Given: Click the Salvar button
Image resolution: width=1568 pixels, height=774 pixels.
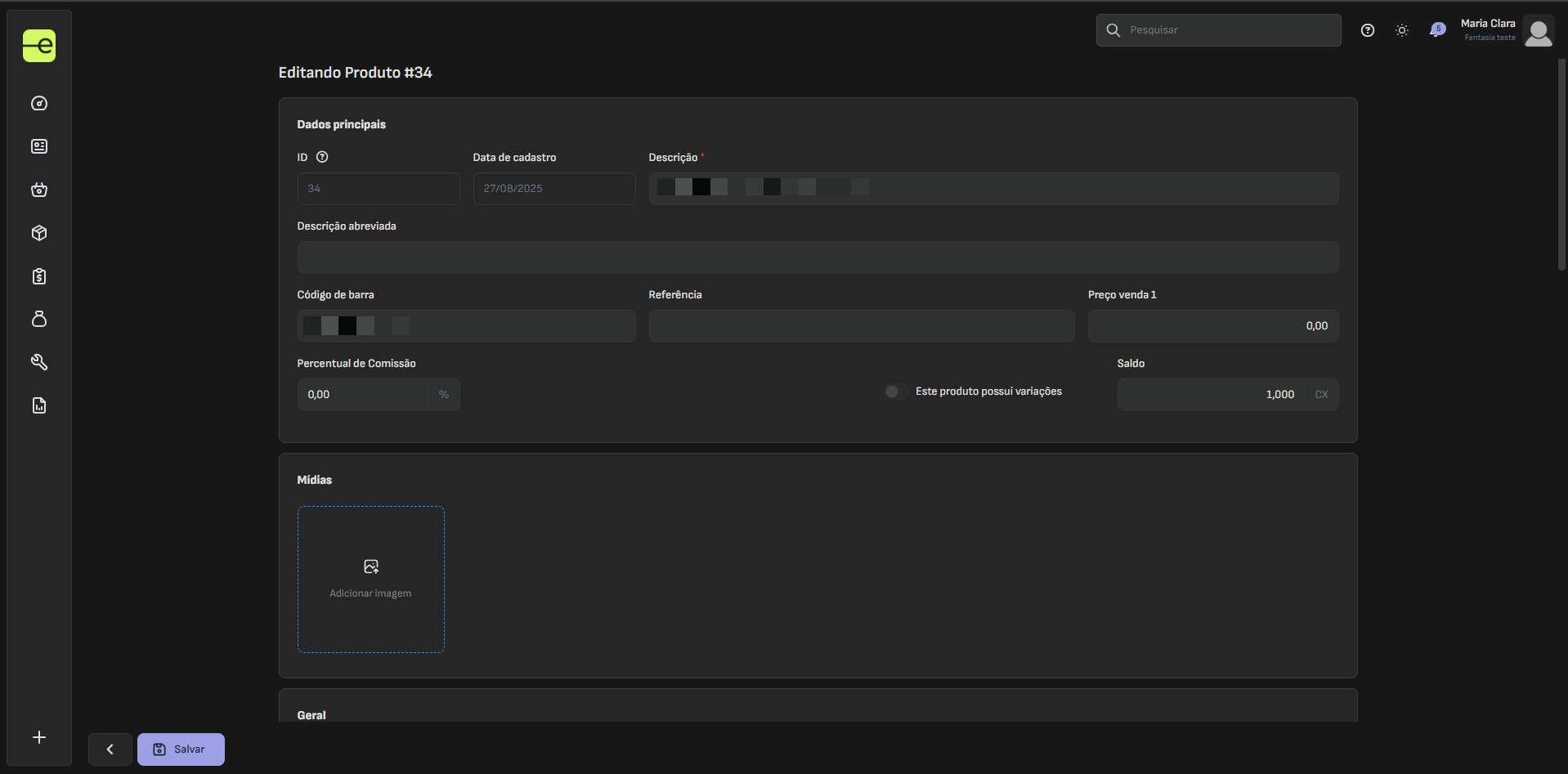Looking at the screenshot, I should coord(181,749).
